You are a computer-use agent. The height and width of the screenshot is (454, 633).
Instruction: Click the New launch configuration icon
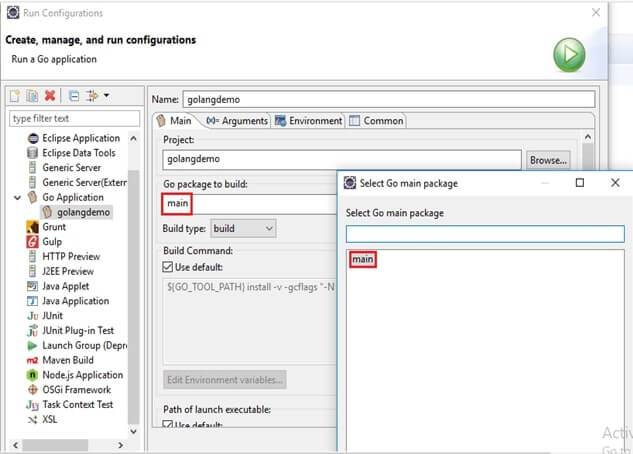[15, 96]
